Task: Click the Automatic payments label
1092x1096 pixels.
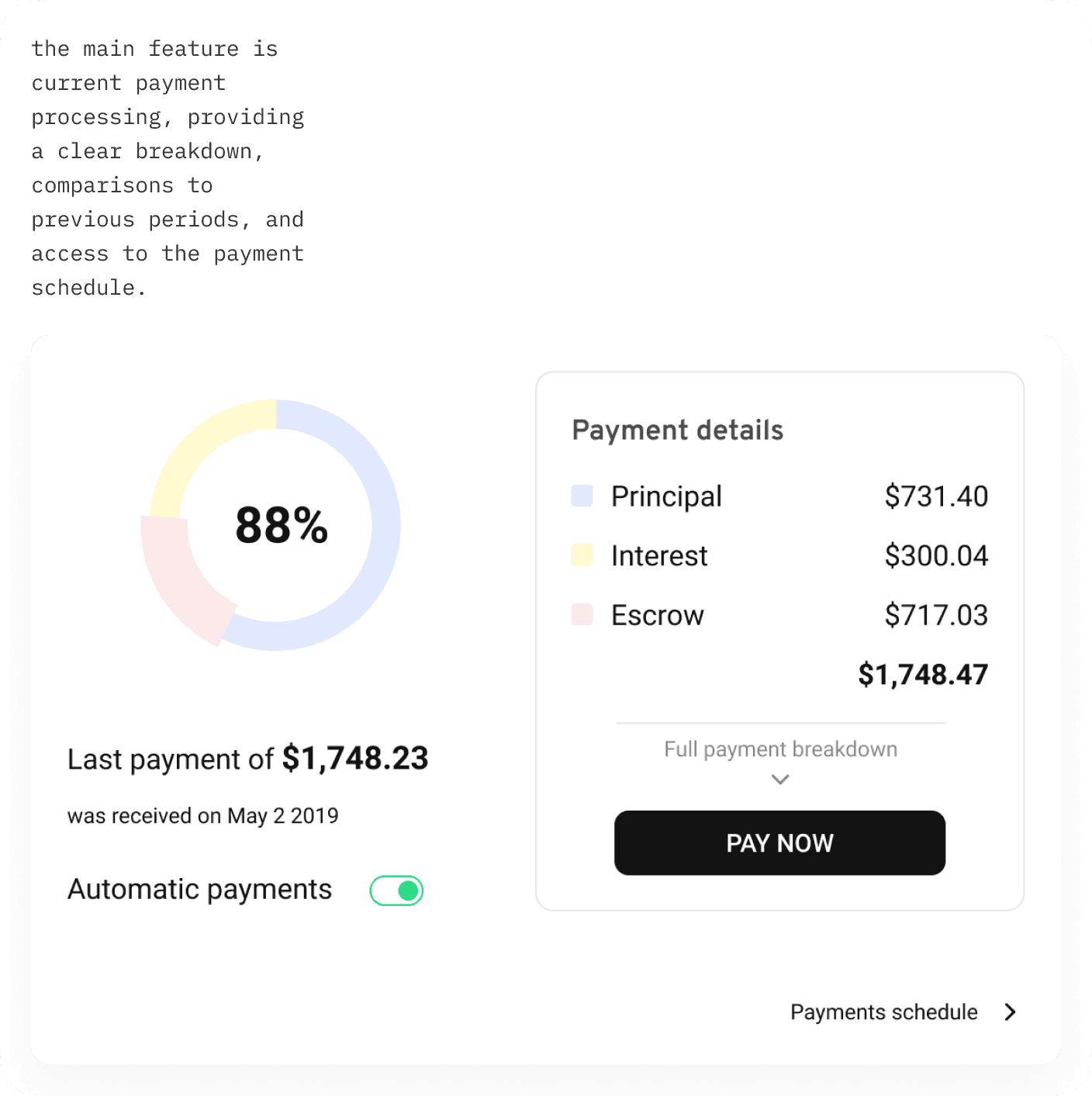Action: [199, 890]
